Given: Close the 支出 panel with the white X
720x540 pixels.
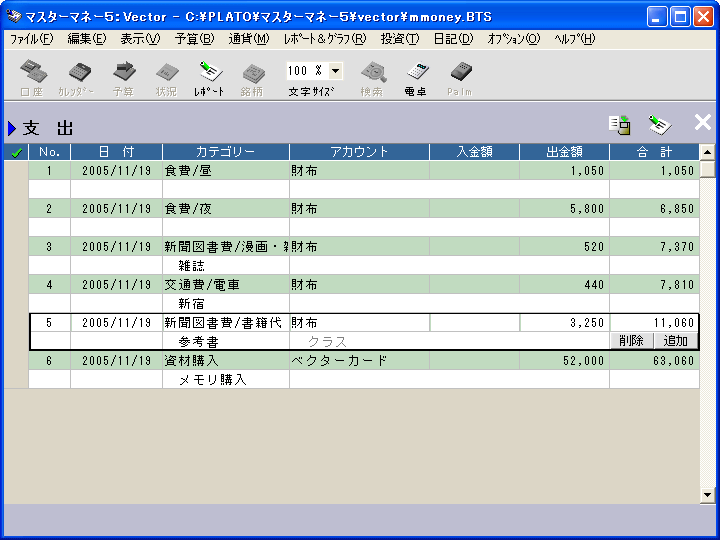Looking at the screenshot, I should tap(703, 123).
